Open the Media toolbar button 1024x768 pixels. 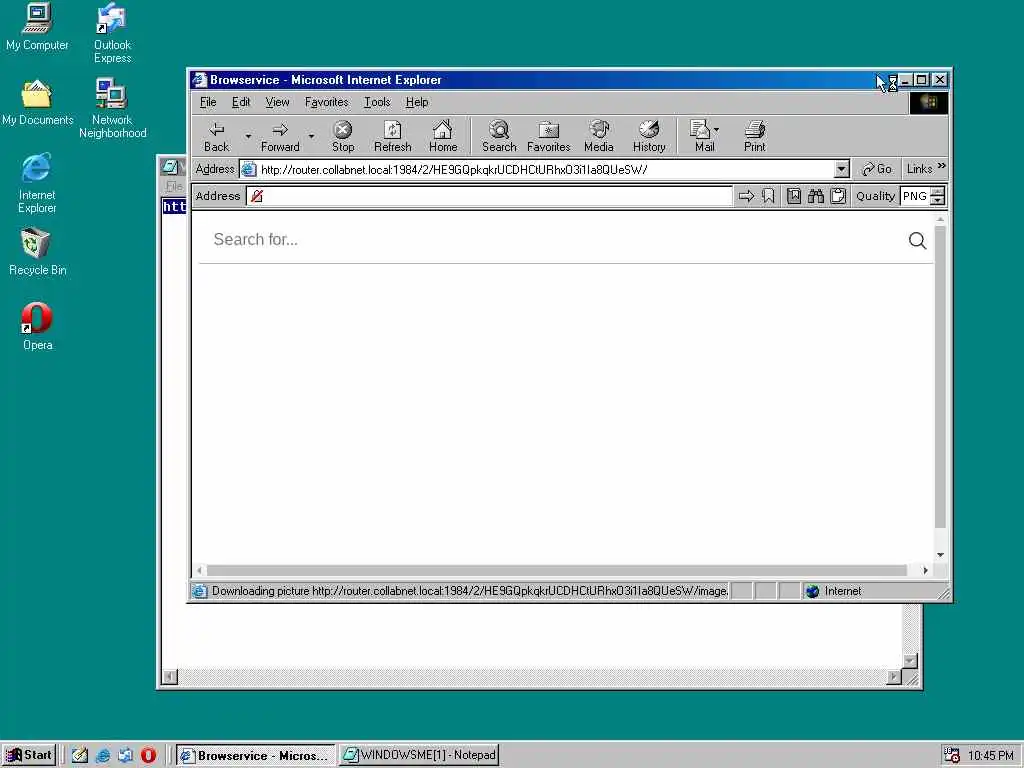[x=599, y=137]
